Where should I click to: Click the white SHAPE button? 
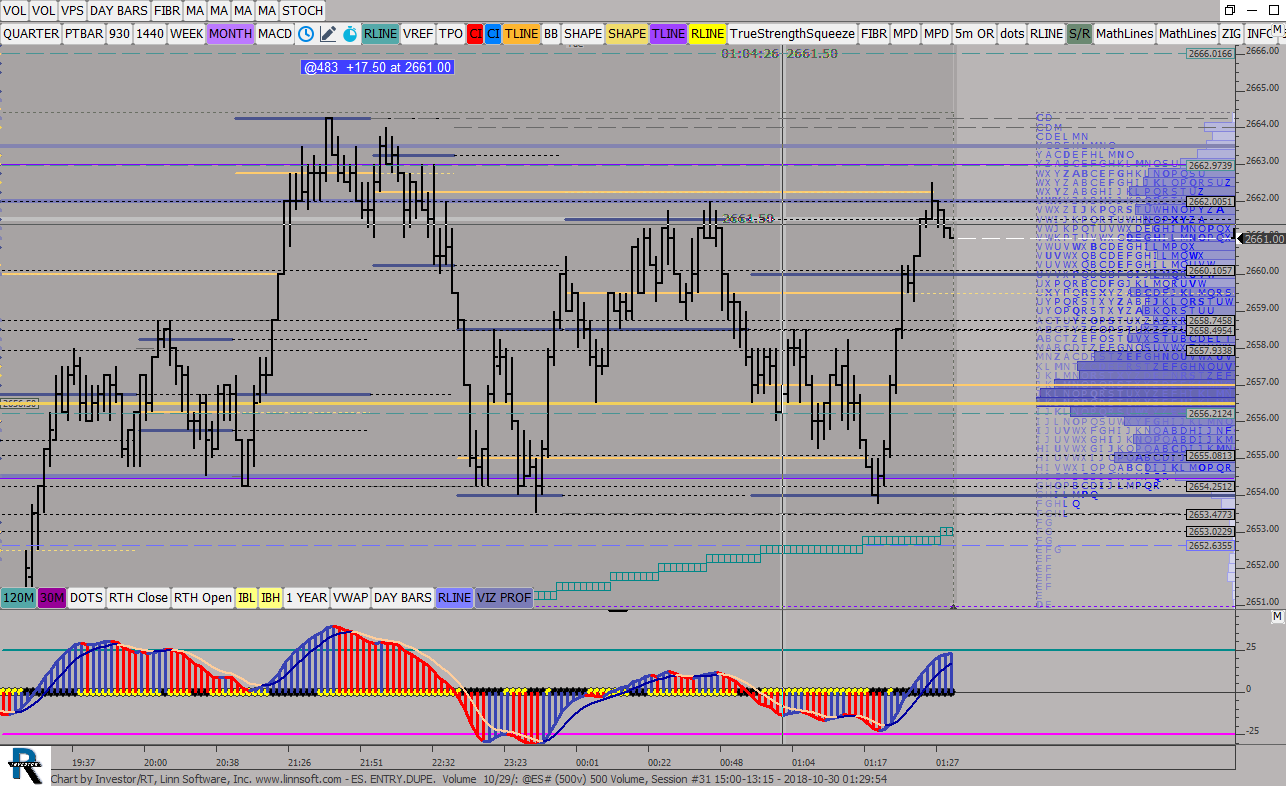[583, 33]
